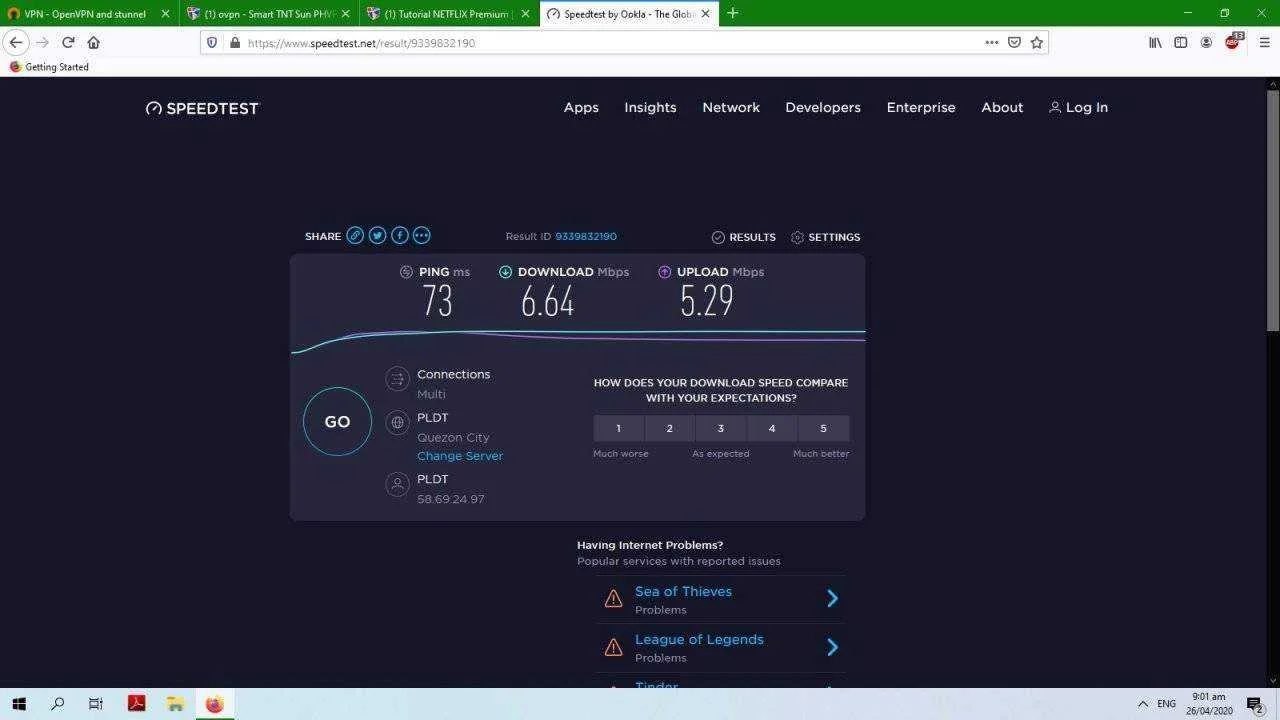Click the Change Server link
The height and width of the screenshot is (720, 1280).
(x=460, y=456)
